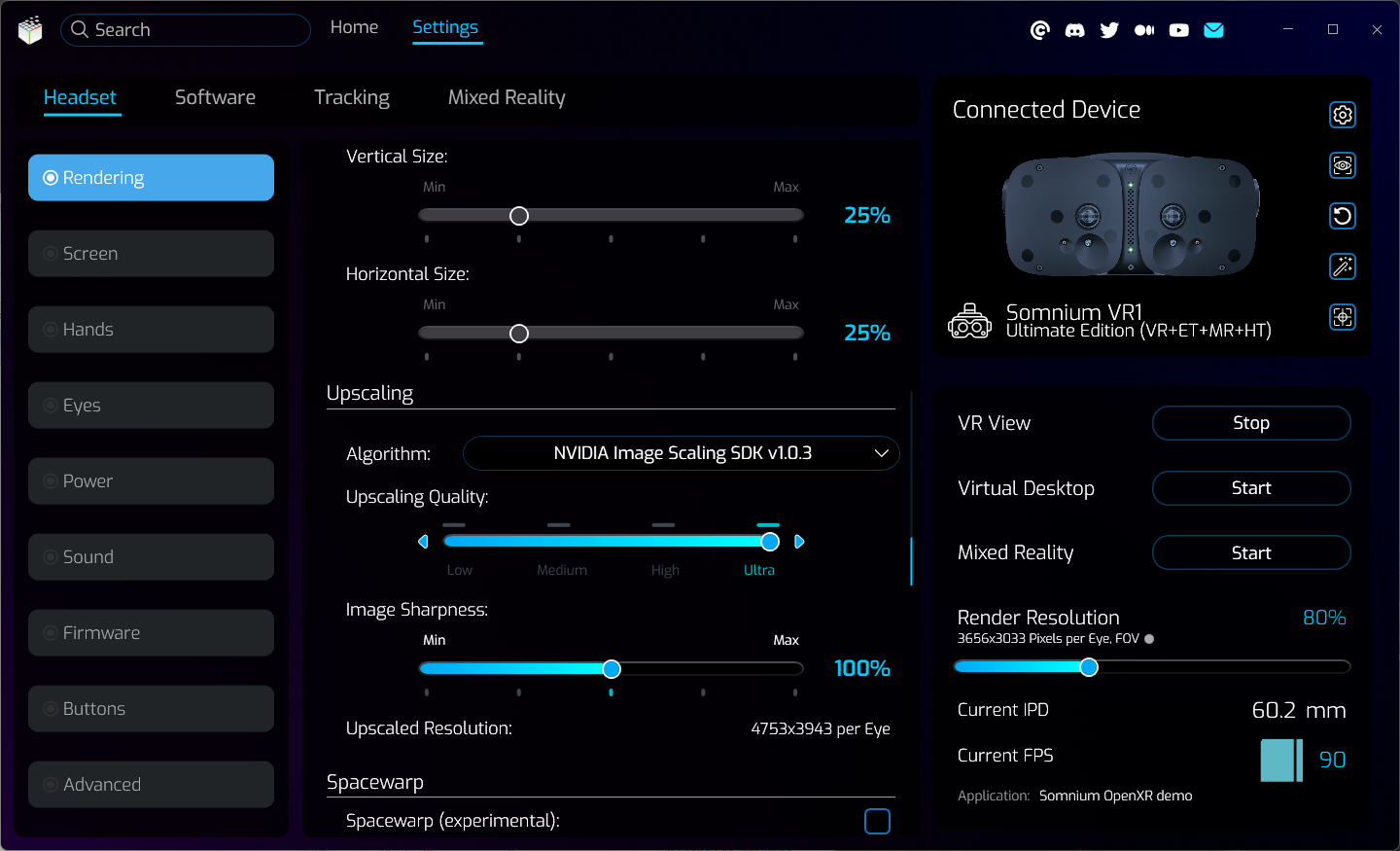
Task: Open the YouTube channel icon
Action: pyautogui.click(x=1178, y=30)
